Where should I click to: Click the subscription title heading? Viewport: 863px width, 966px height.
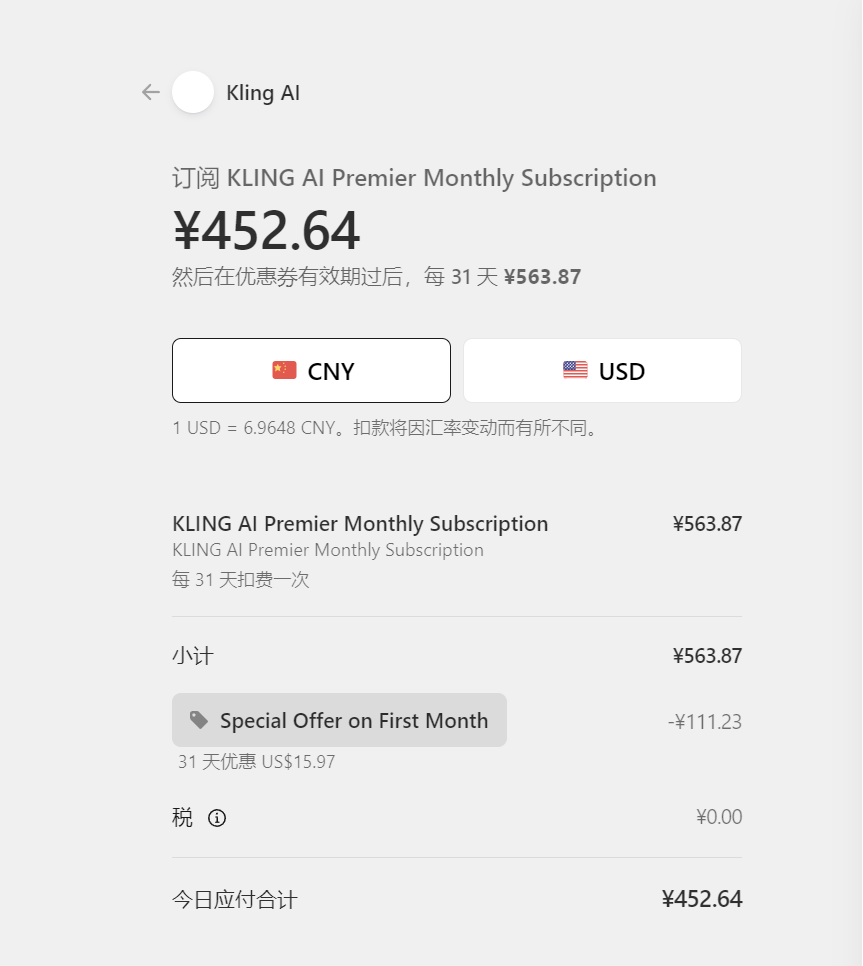click(415, 178)
